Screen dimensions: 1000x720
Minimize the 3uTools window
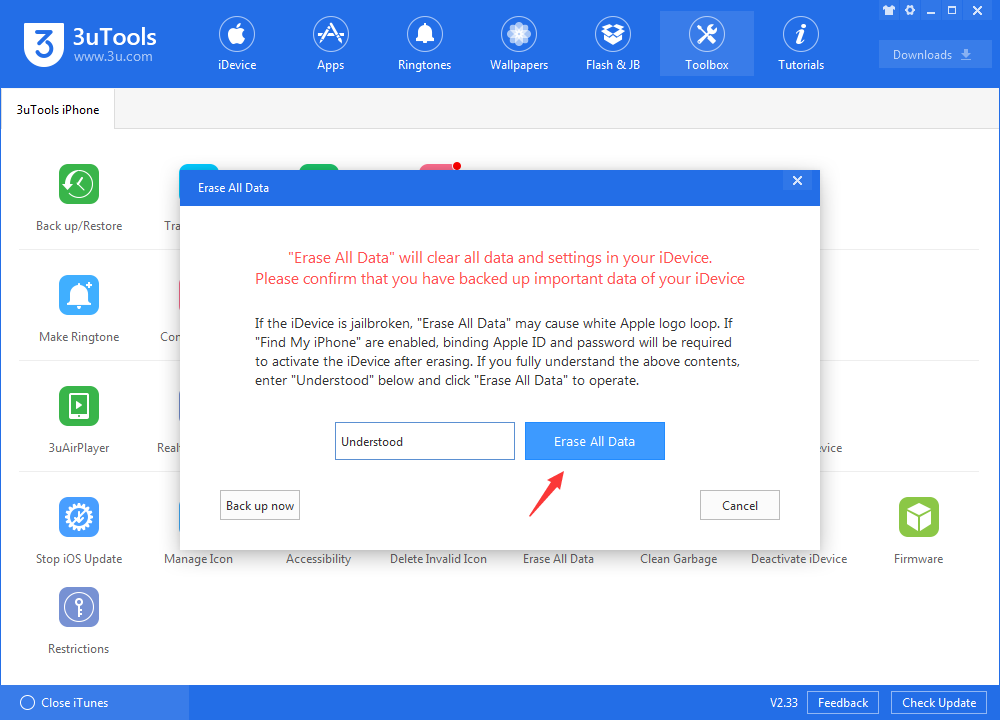pos(931,10)
